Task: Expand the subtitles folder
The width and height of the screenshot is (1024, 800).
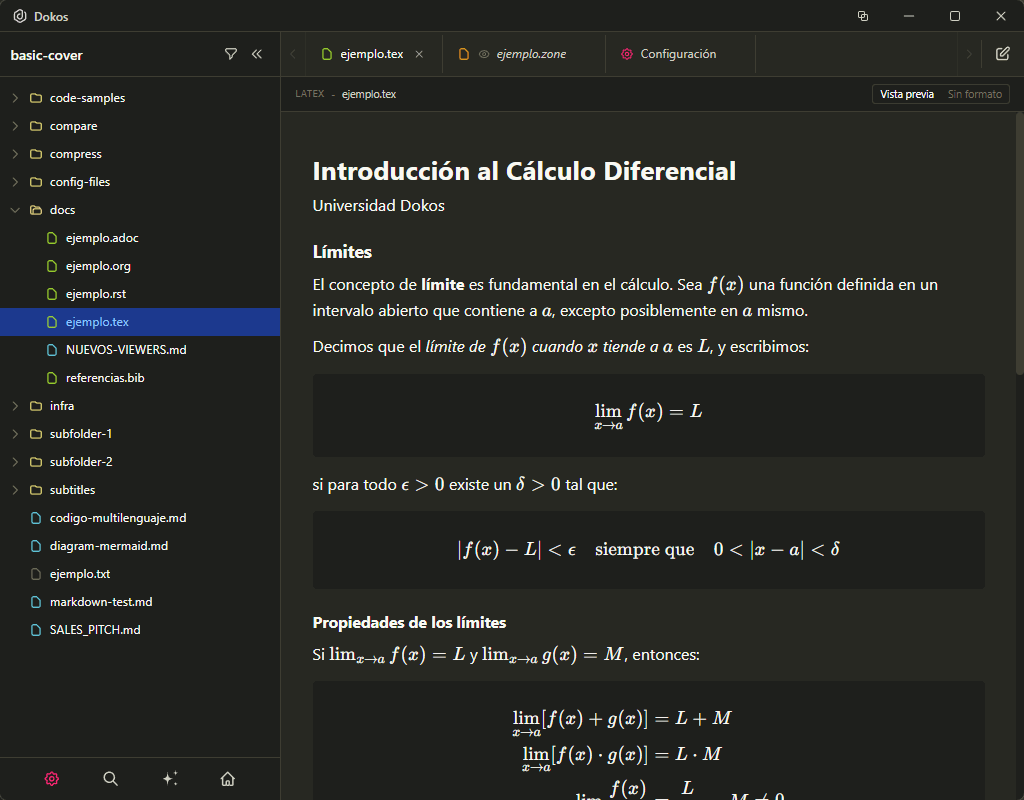Action: click(72, 490)
